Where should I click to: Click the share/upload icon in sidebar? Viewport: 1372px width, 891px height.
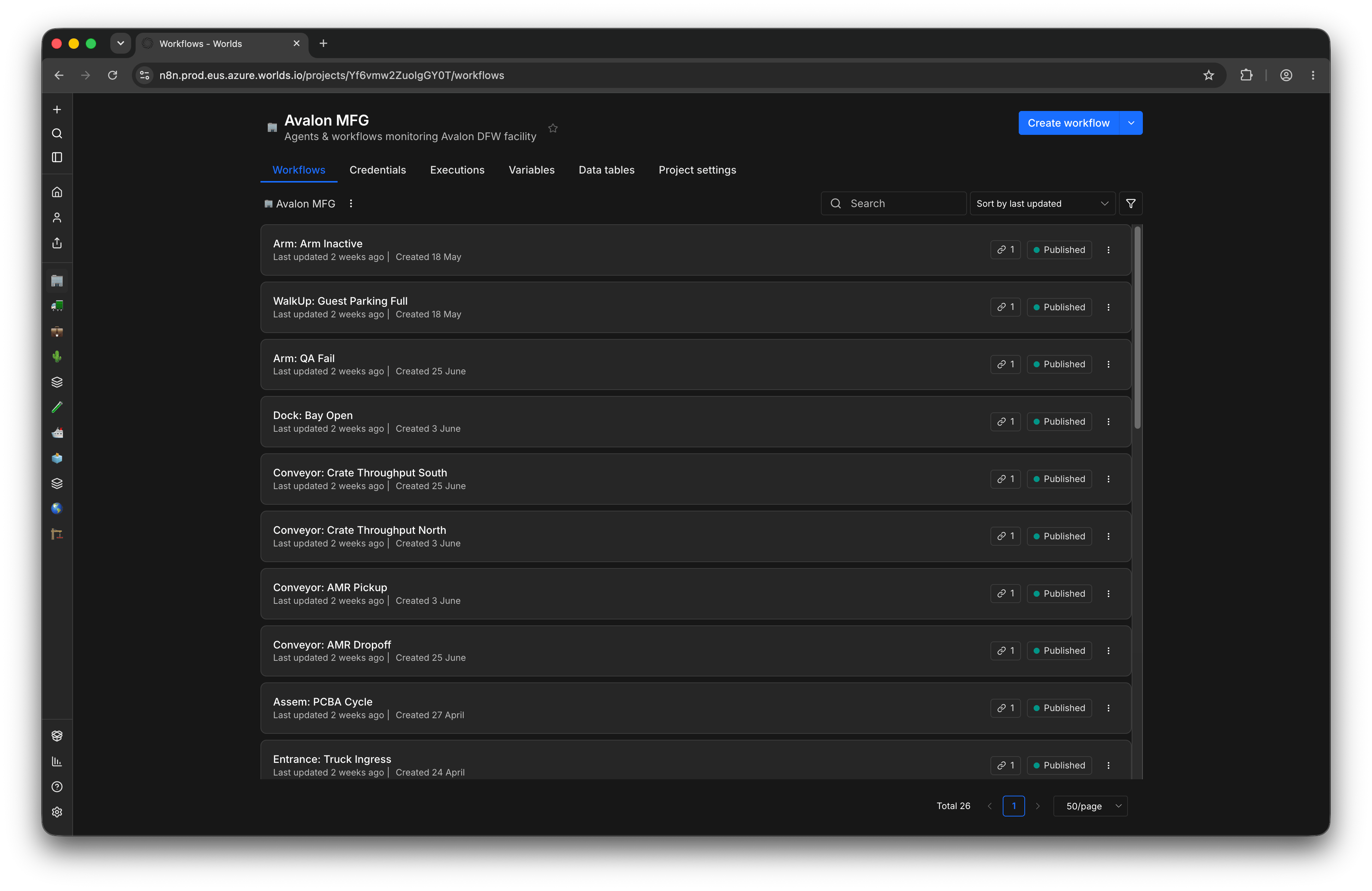click(x=57, y=243)
